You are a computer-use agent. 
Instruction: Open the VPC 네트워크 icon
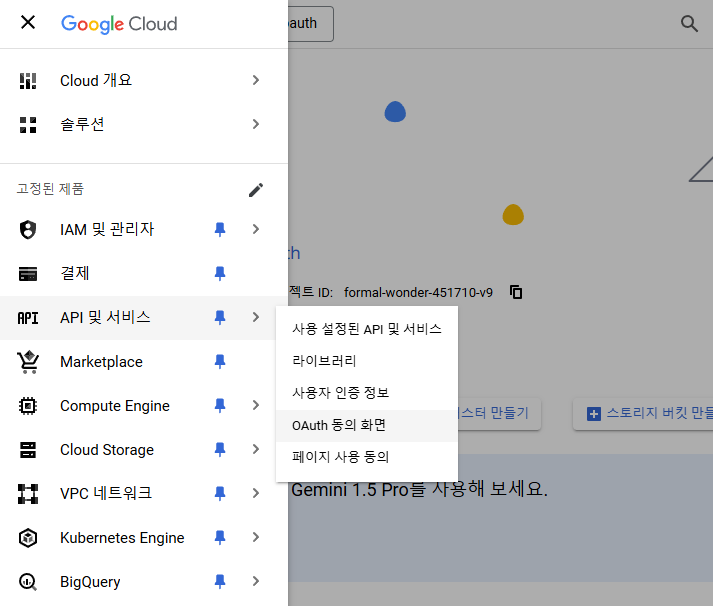(28, 494)
